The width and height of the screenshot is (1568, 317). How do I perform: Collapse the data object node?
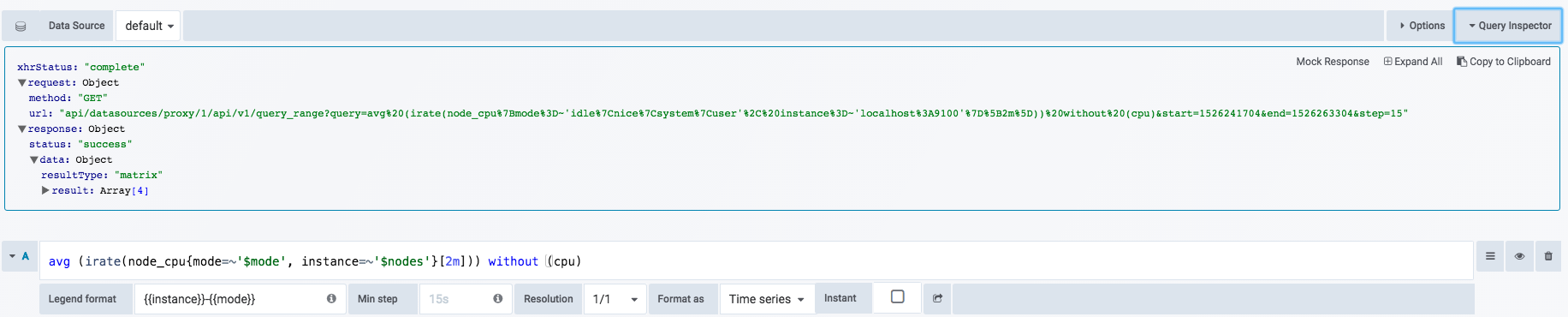pos(34,160)
